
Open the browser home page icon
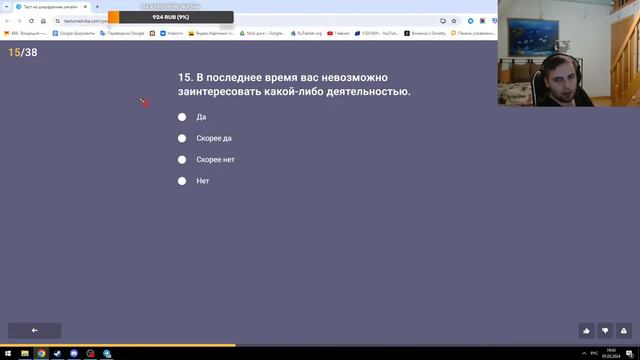coord(43,21)
